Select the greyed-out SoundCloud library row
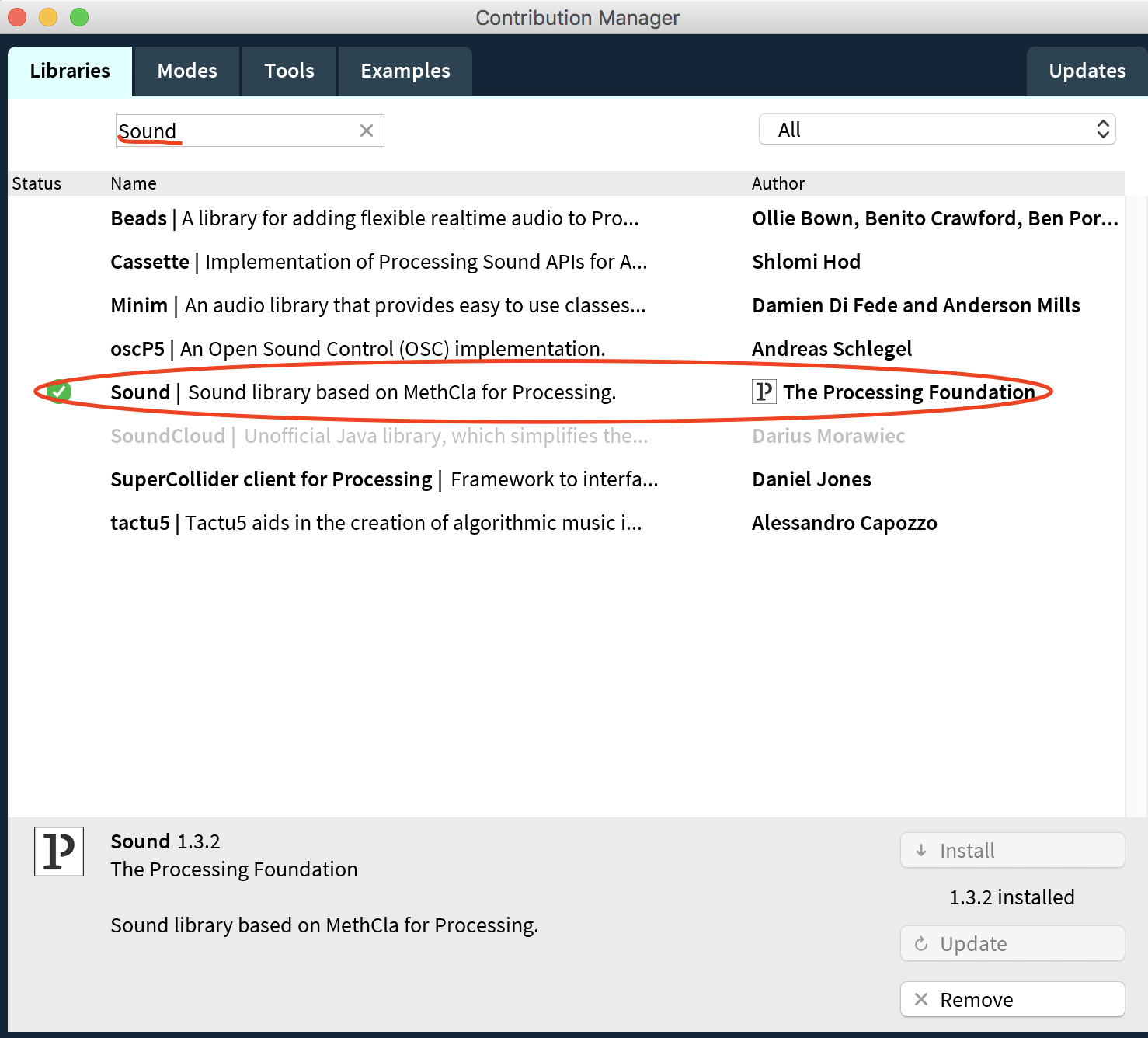 [566, 436]
